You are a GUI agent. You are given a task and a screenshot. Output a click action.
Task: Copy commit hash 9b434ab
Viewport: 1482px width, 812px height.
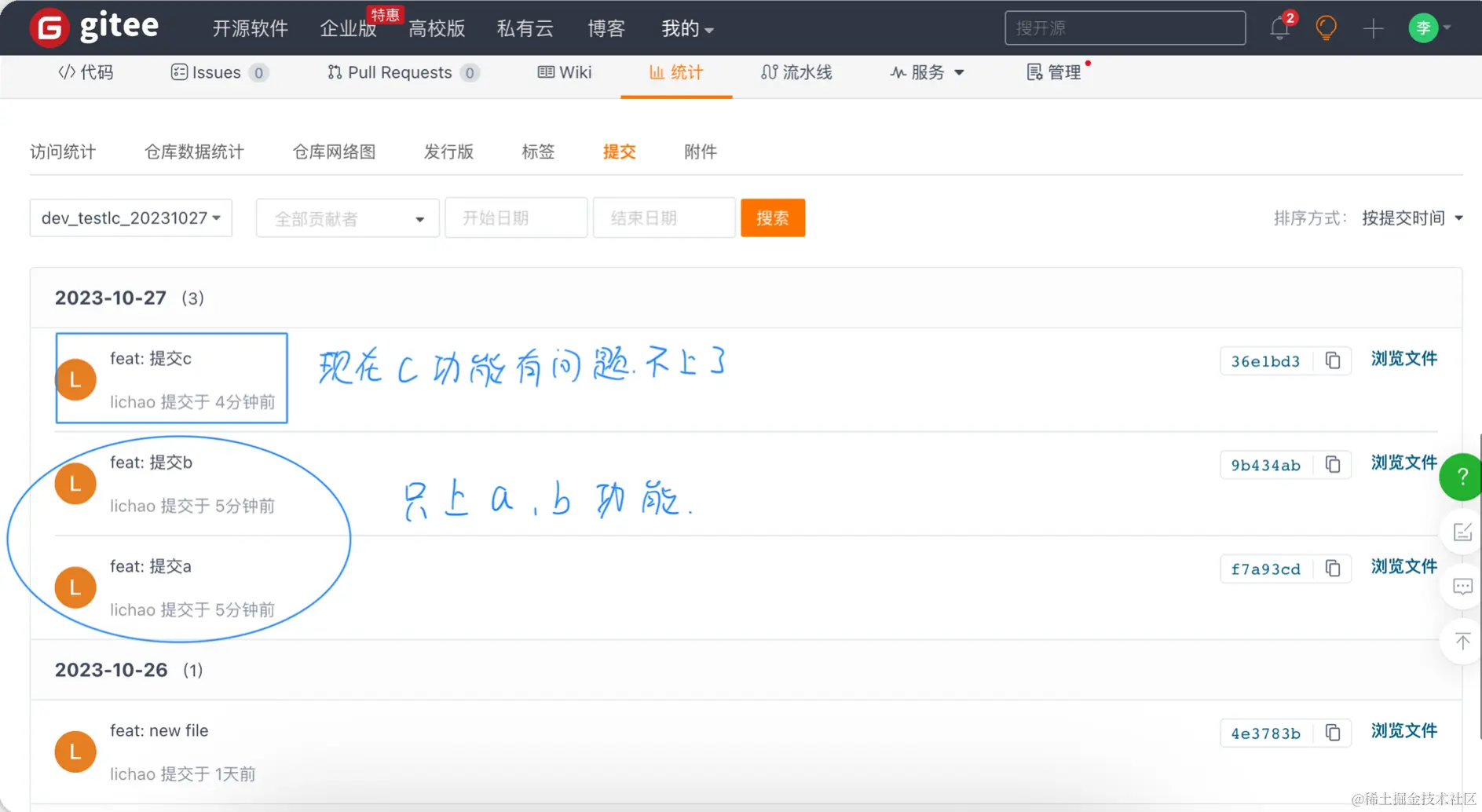[x=1333, y=464]
